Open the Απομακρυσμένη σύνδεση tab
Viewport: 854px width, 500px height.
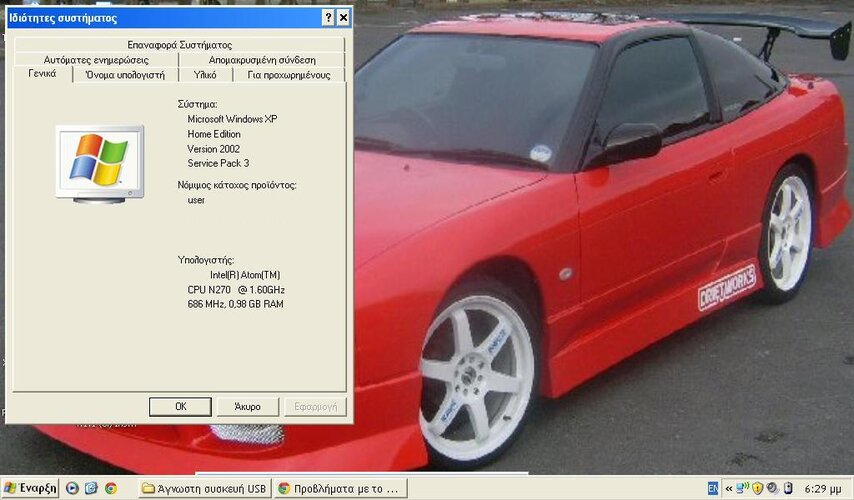click(262, 60)
